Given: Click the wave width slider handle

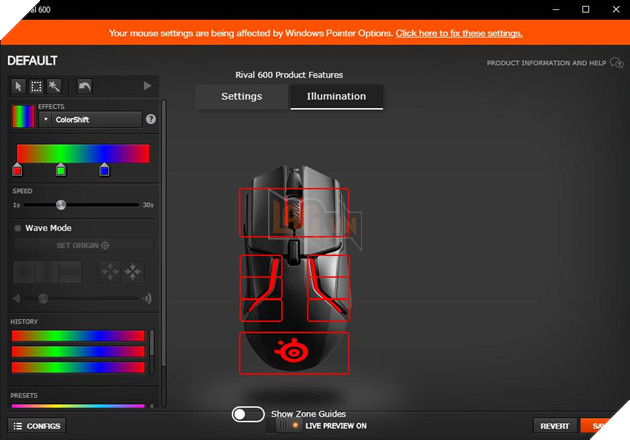Looking at the screenshot, I should [x=43, y=298].
